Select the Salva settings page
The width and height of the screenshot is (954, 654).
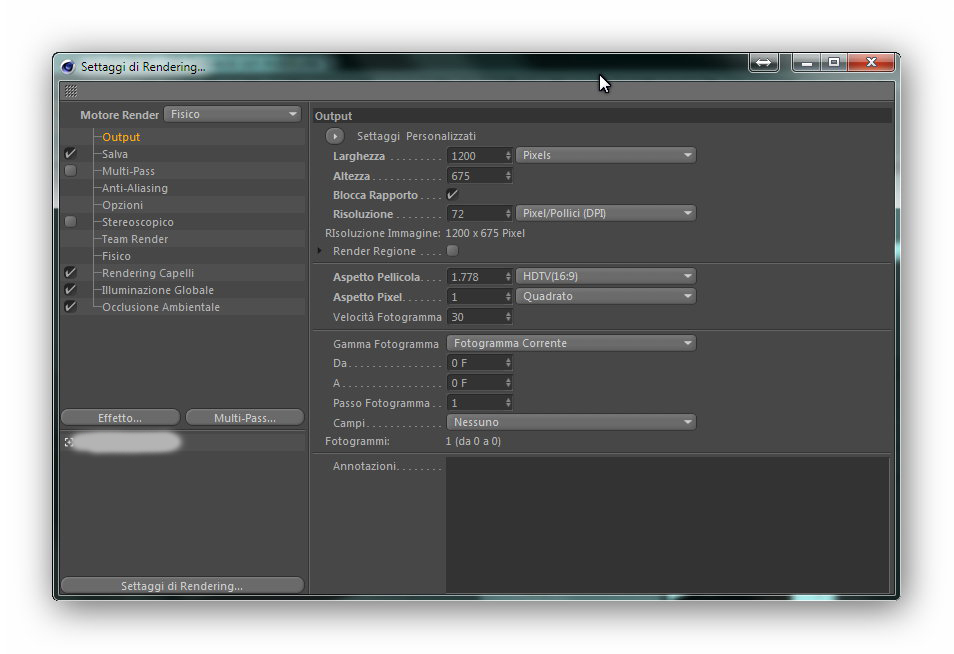[115, 154]
